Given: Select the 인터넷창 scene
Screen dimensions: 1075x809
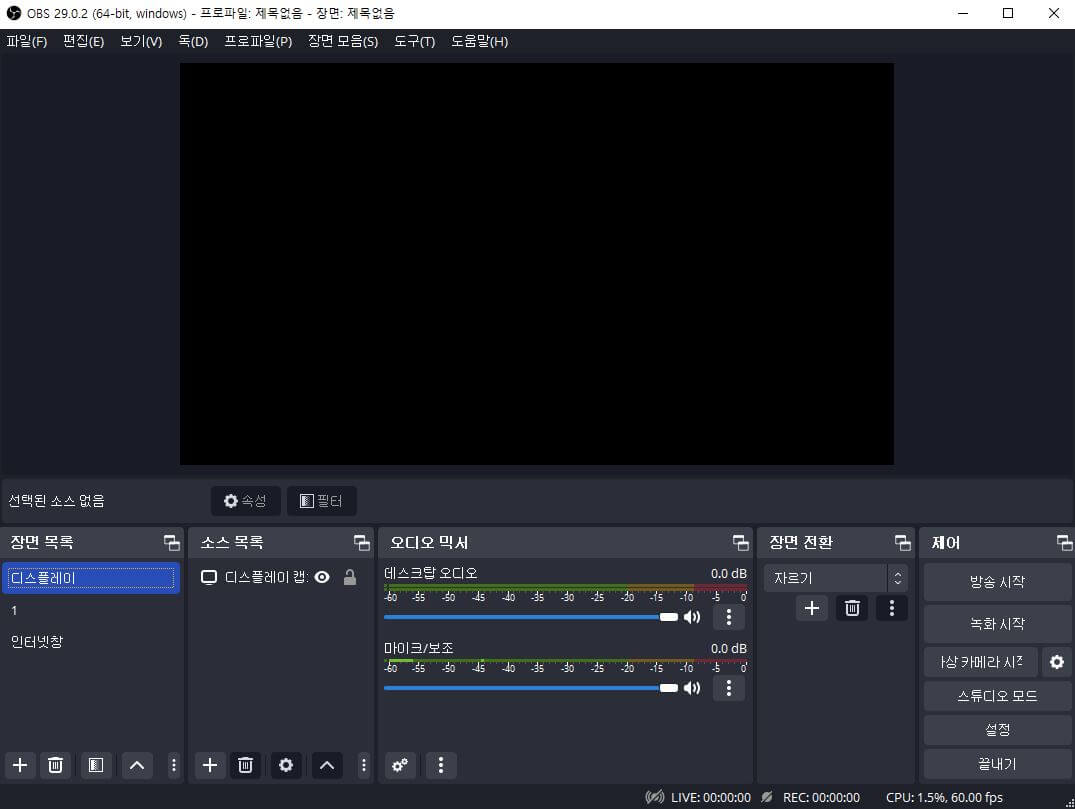Looking at the screenshot, I should [91, 642].
